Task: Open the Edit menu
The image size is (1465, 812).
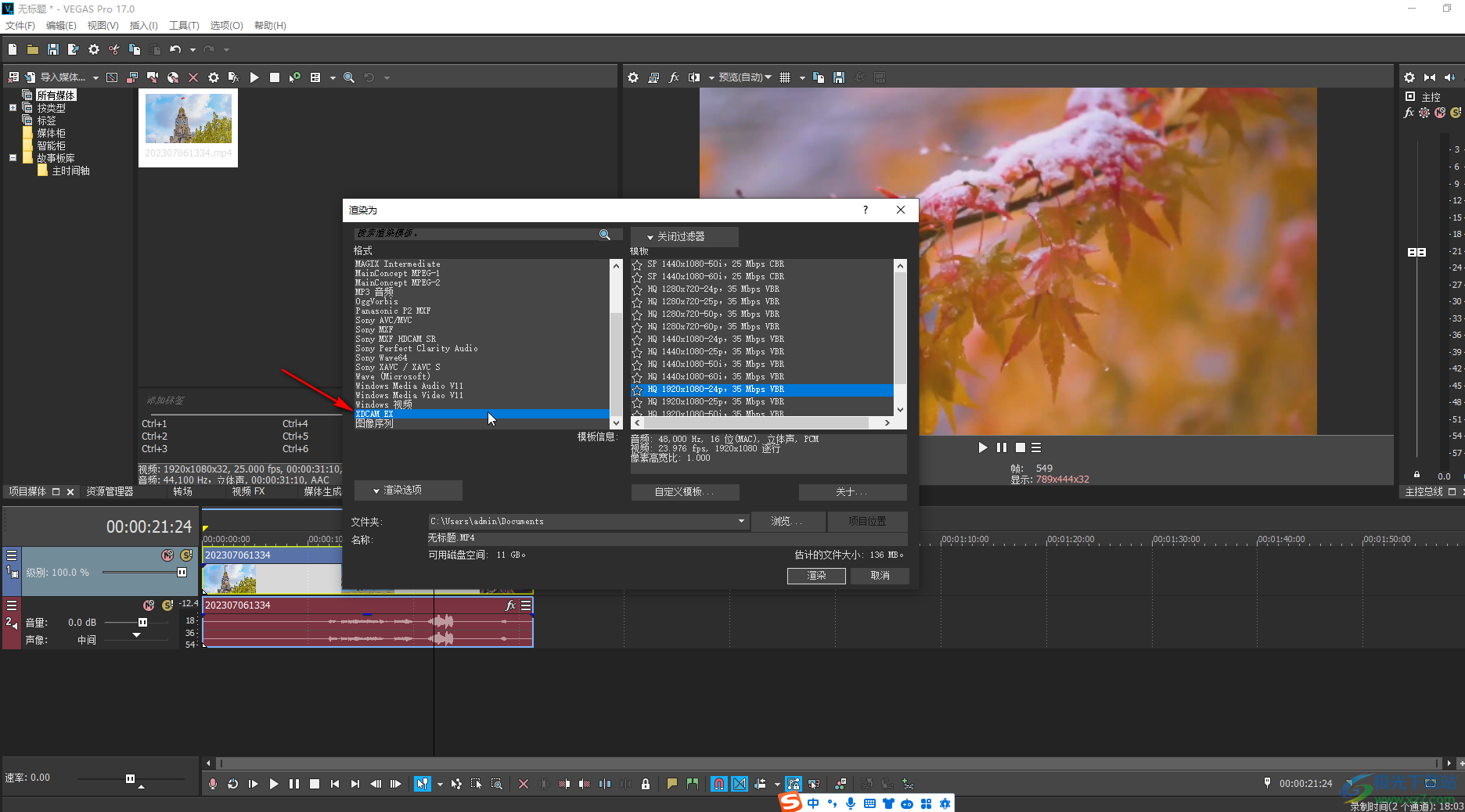Action: tap(61, 26)
